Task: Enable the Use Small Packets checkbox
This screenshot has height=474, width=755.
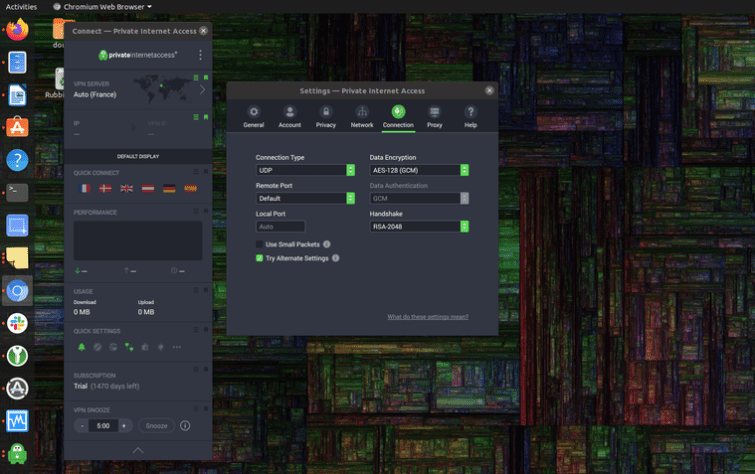Action: pyautogui.click(x=260, y=244)
